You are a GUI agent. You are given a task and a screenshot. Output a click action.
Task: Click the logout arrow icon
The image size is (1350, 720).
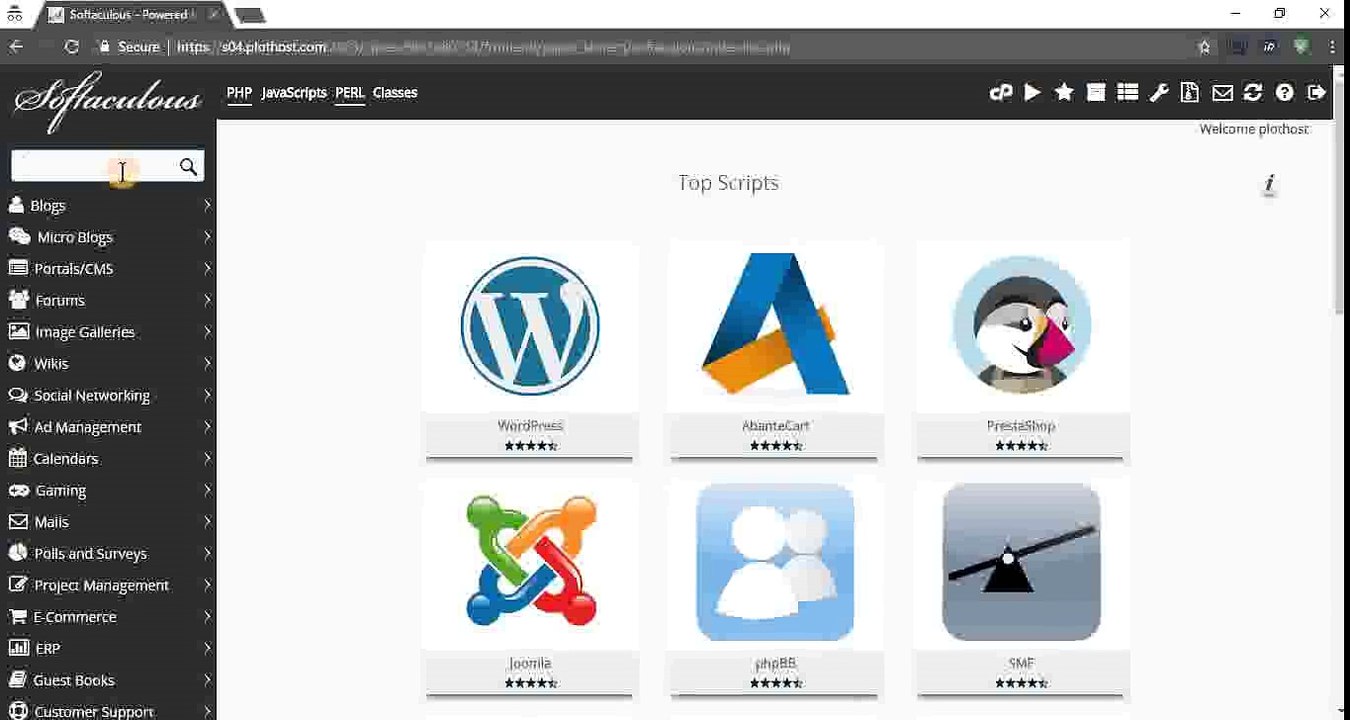[1317, 92]
